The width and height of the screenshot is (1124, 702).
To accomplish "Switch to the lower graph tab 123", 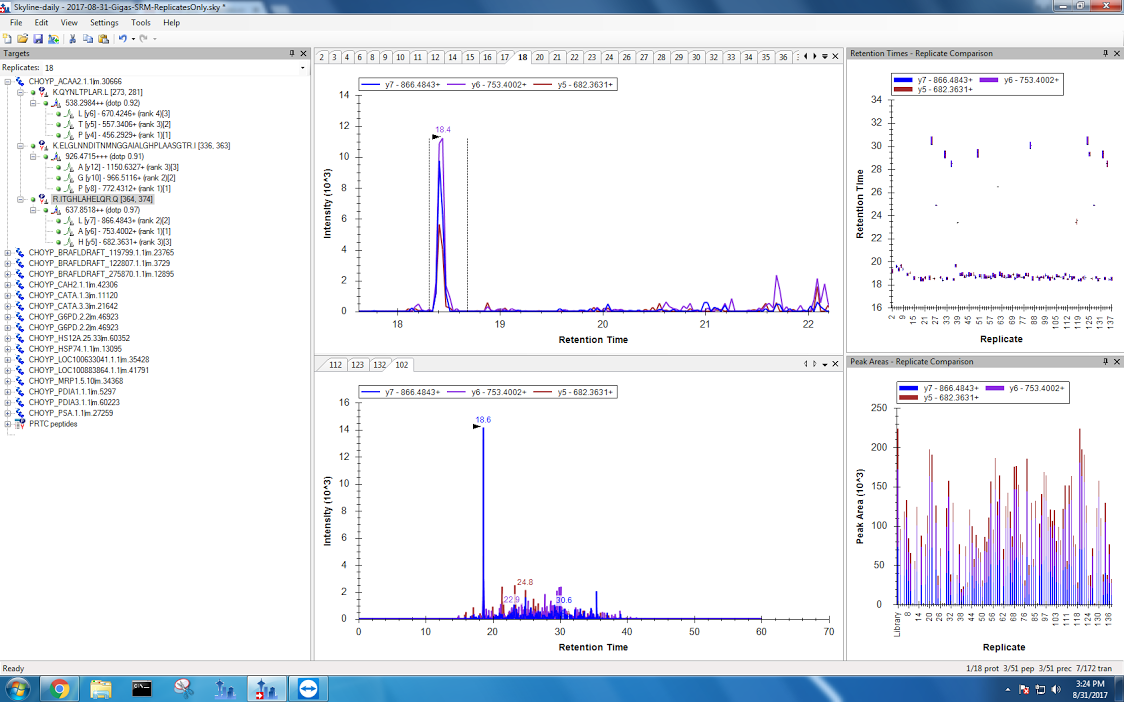I will tap(357, 365).
